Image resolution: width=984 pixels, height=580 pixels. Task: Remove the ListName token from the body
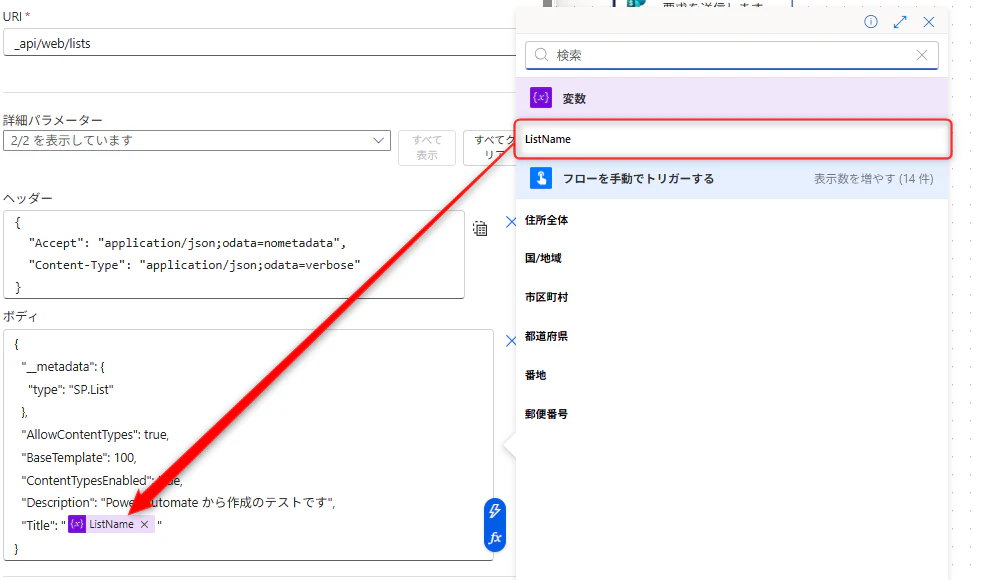[x=144, y=524]
